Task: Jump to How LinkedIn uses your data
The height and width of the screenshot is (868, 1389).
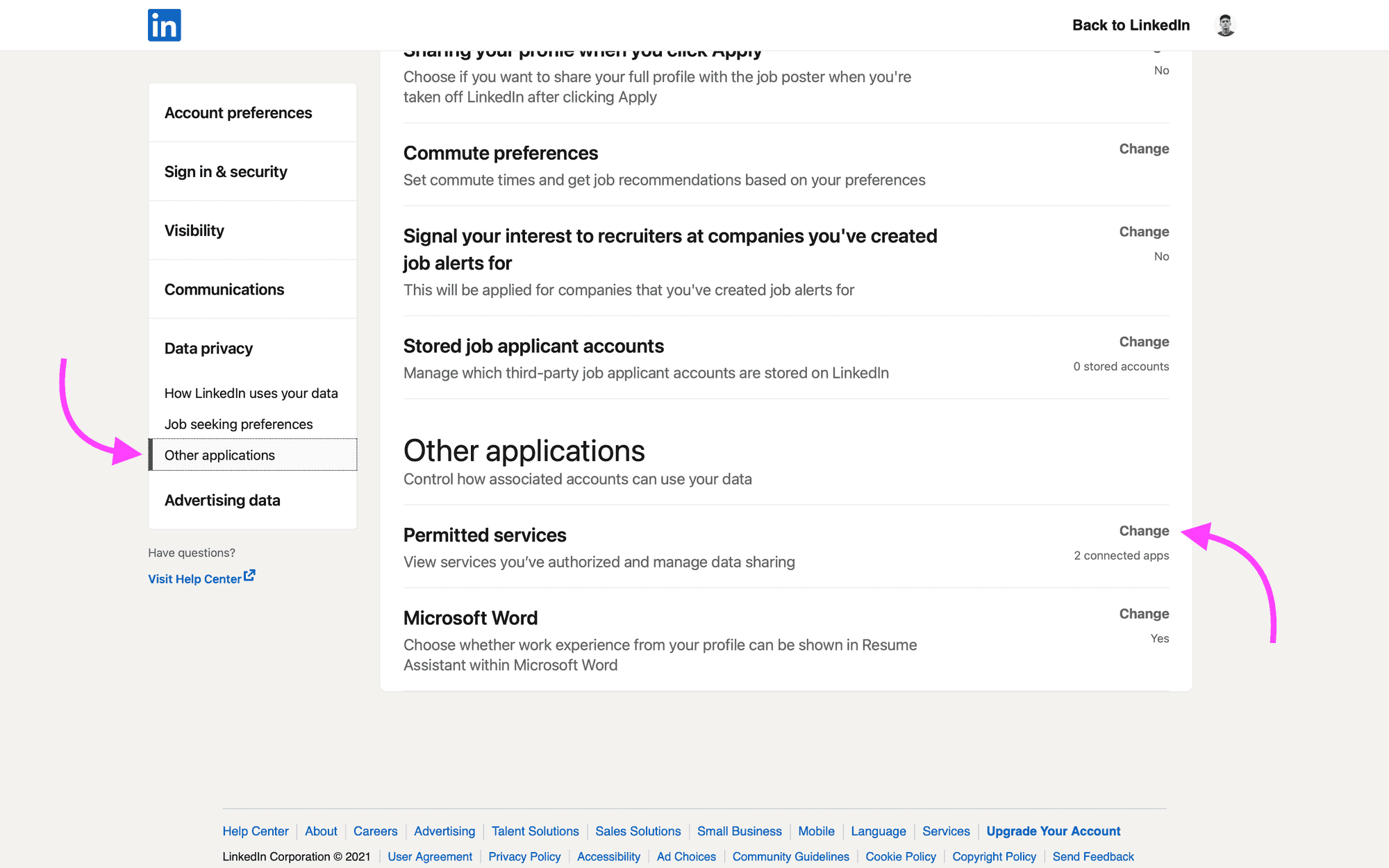Action: click(x=251, y=393)
